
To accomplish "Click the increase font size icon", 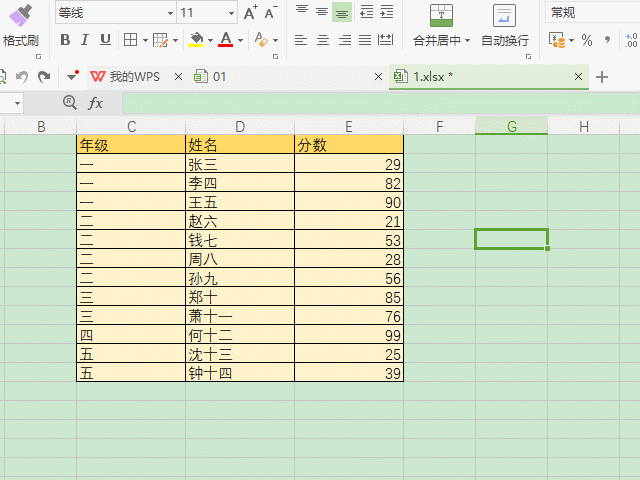I will (x=250, y=13).
